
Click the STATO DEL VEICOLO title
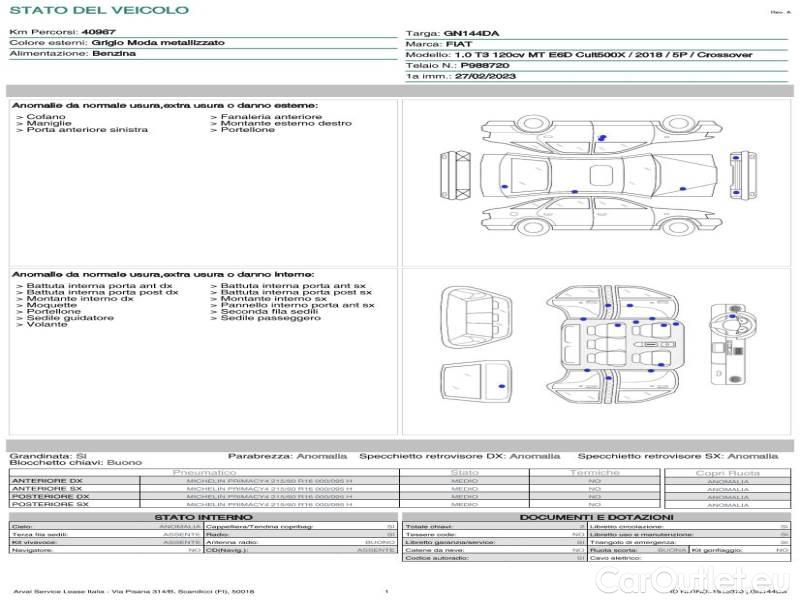(x=98, y=10)
